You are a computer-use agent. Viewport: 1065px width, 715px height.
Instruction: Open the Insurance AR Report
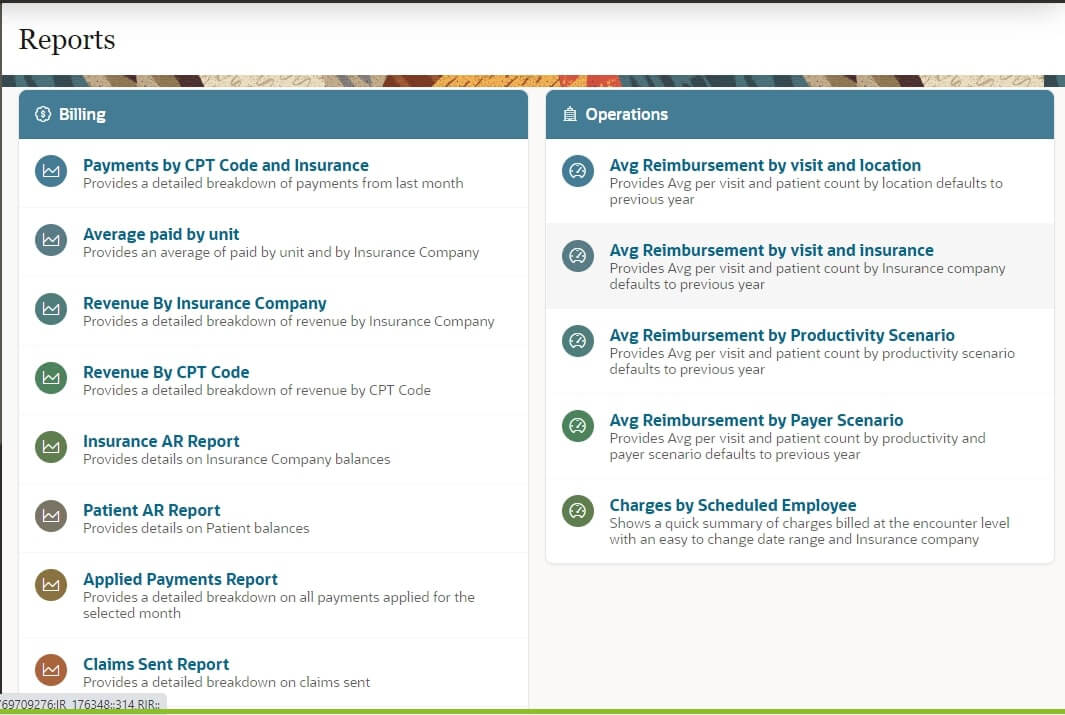[161, 441]
